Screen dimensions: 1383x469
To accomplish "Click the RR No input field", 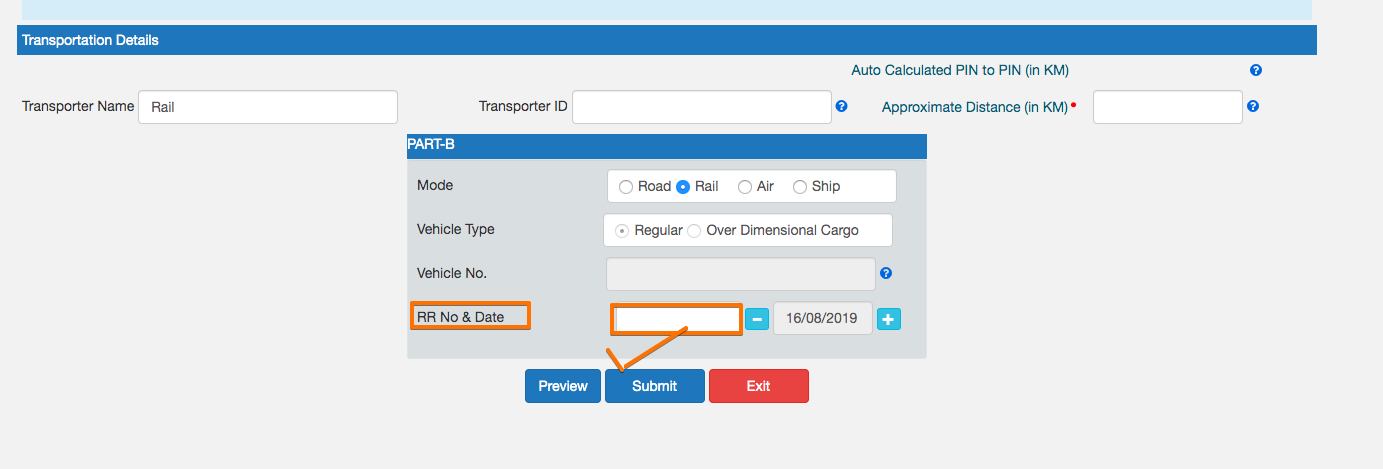I will 676,319.
